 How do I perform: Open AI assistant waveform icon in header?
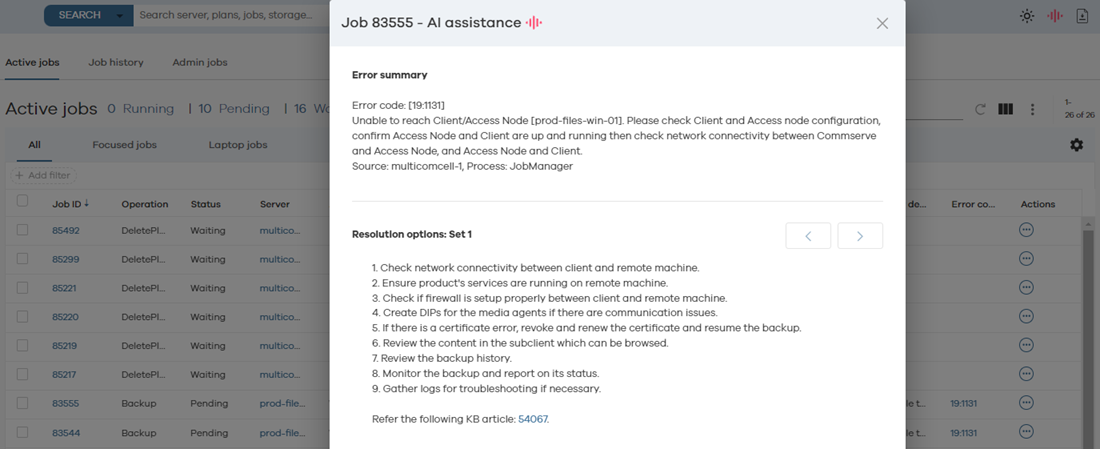click(1055, 16)
